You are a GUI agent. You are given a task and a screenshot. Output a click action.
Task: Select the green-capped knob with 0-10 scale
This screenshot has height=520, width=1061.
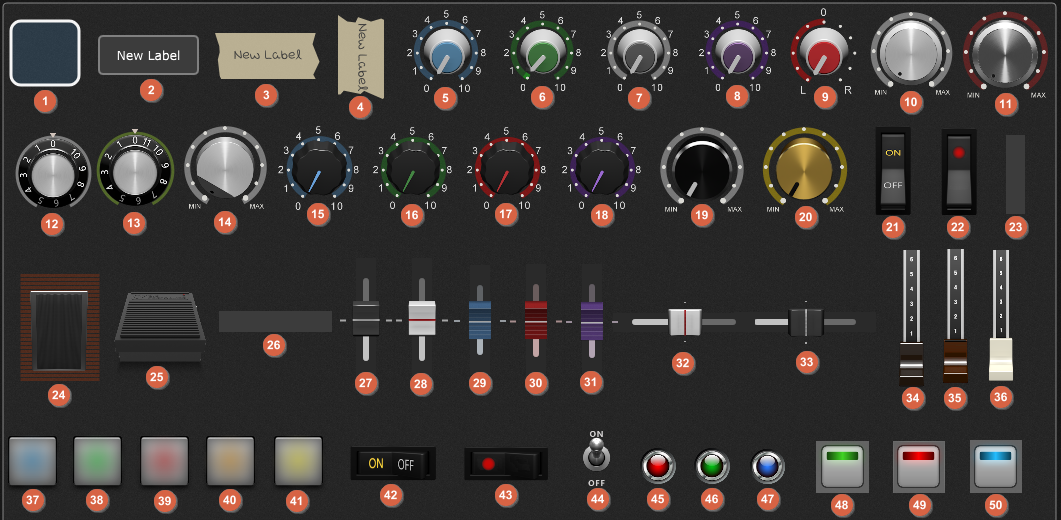542,53
